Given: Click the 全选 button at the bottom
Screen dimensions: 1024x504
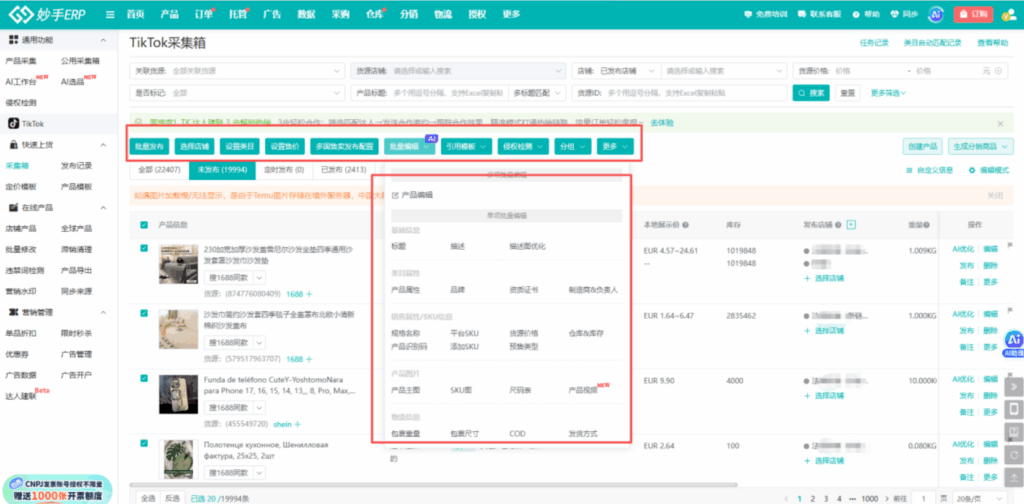Looking at the screenshot, I should tap(149, 498).
